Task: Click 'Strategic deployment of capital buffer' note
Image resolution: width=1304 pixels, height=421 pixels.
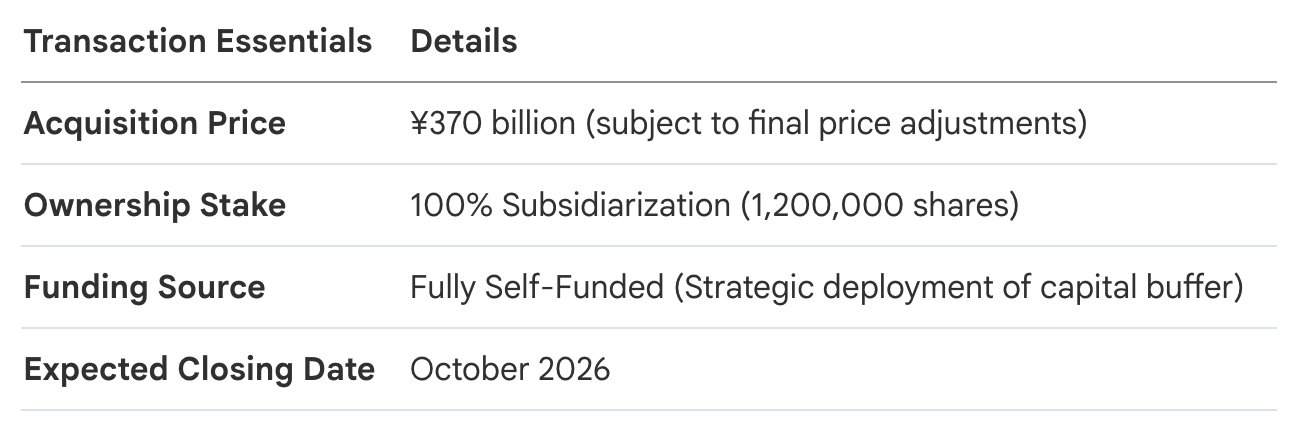Action: pyautogui.click(x=958, y=288)
